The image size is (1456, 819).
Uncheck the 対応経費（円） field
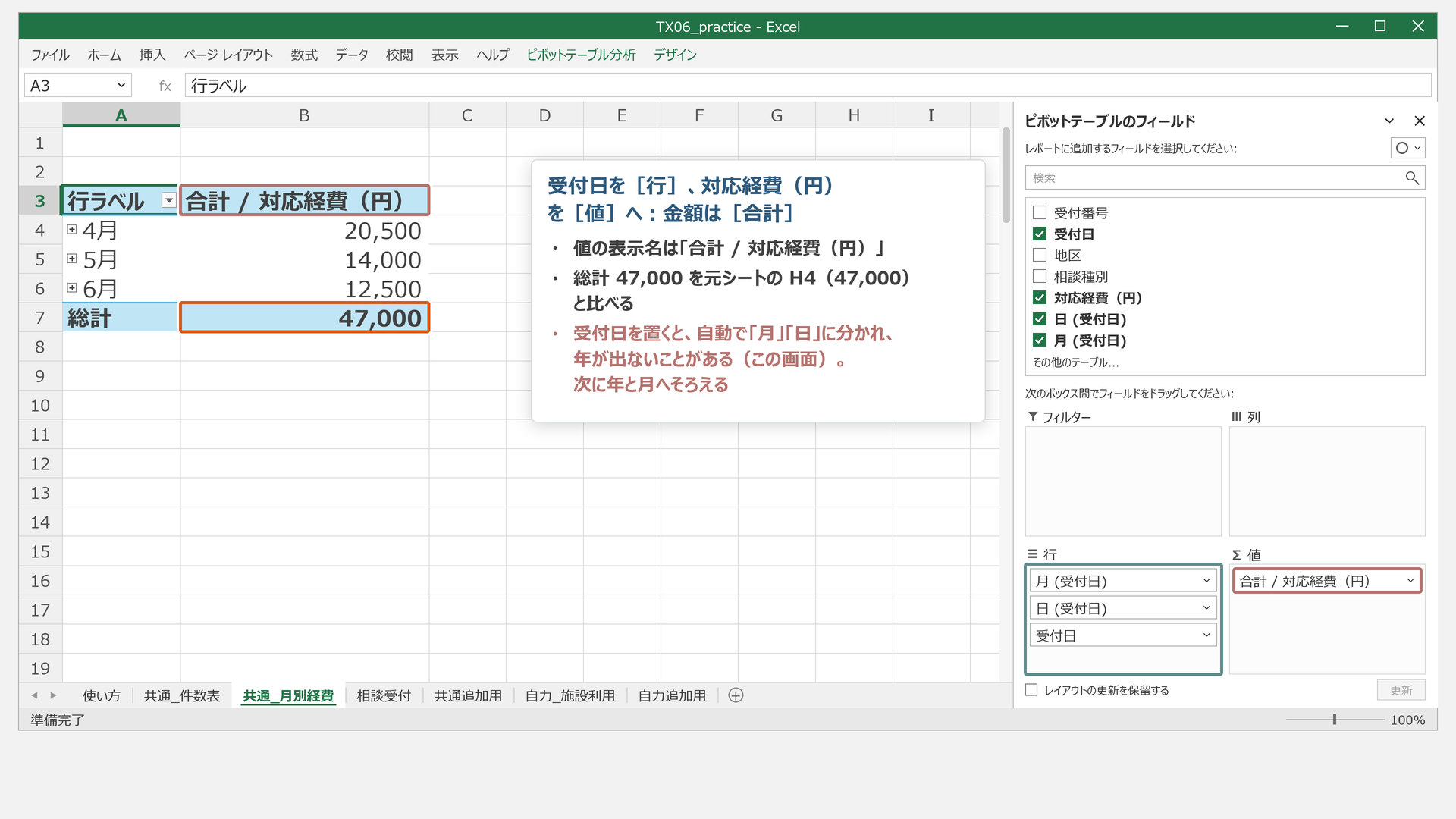coord(1040,297)
